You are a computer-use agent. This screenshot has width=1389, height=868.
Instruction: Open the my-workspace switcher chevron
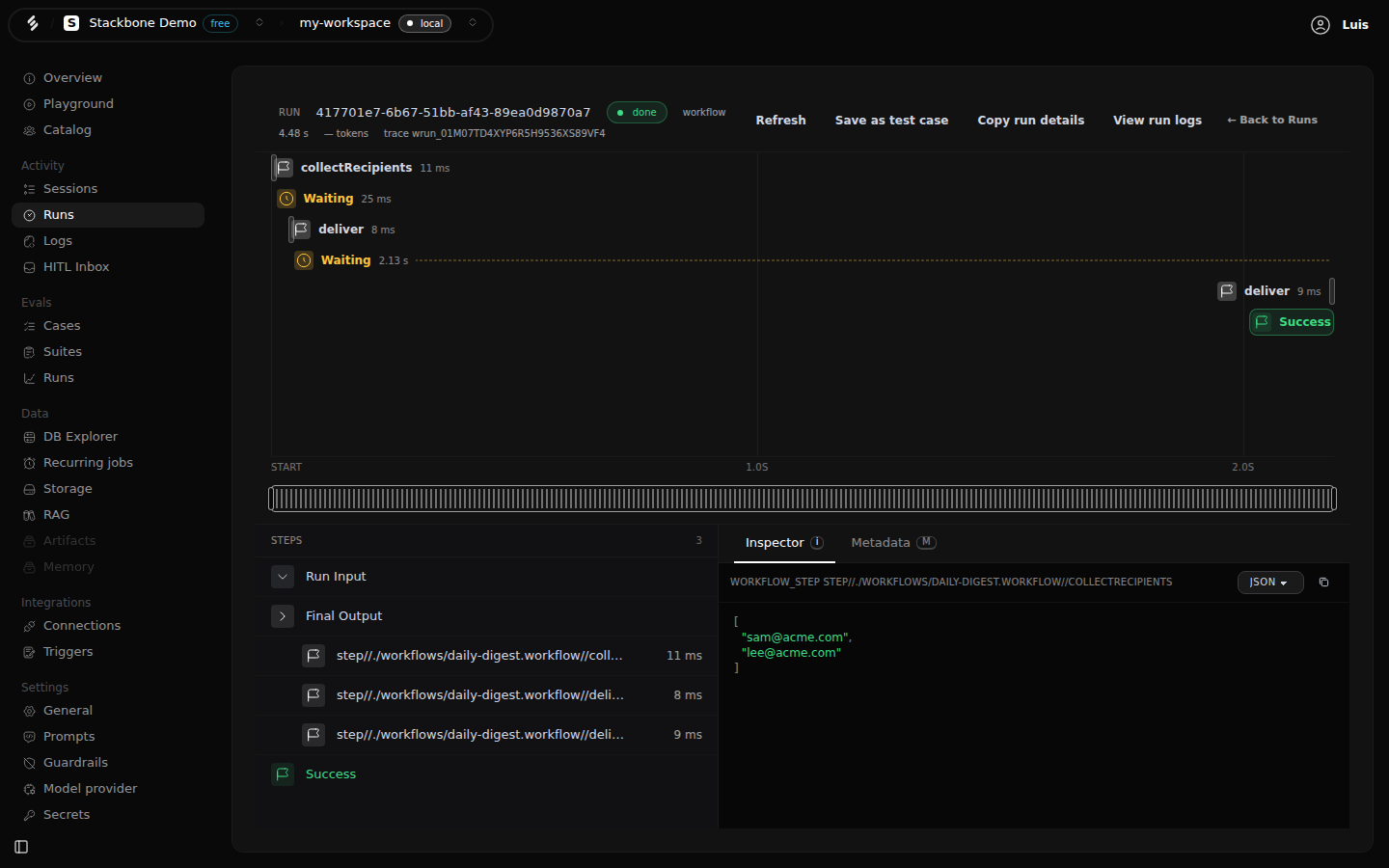tap(473, 23)
